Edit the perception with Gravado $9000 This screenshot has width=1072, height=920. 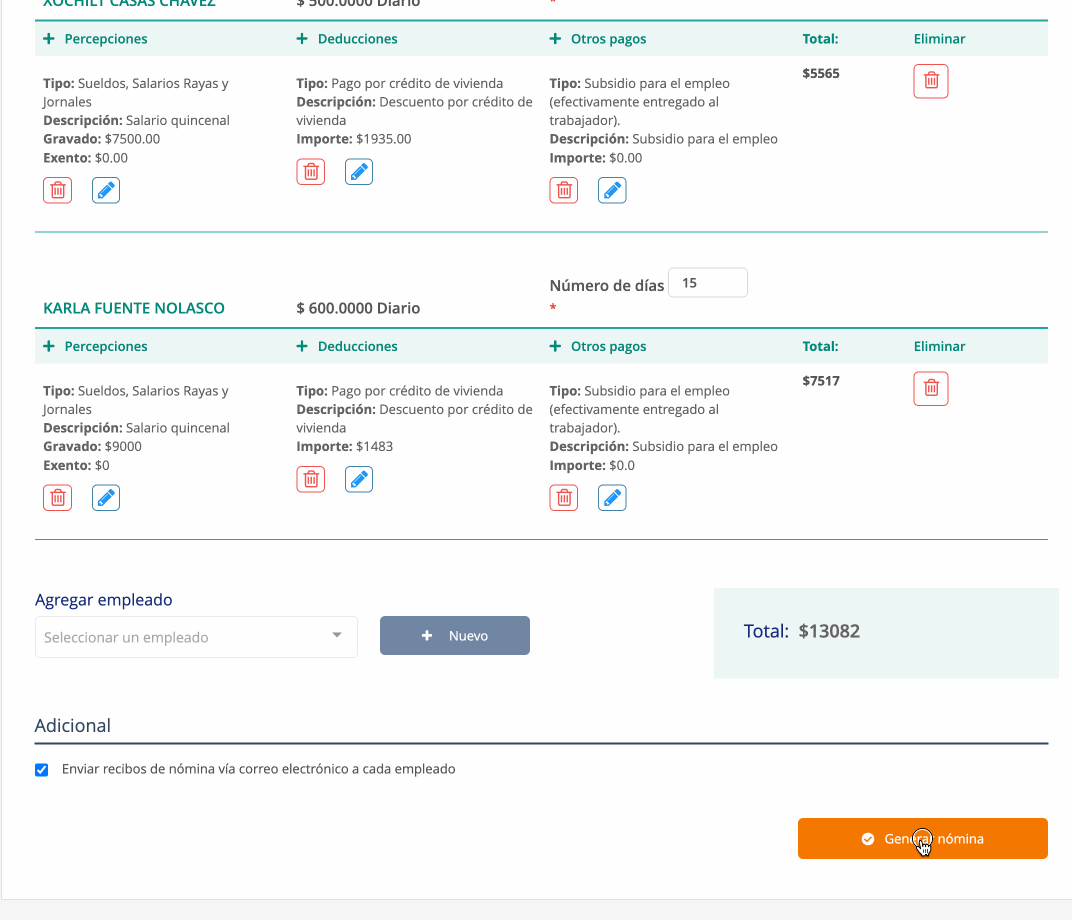click(x=106, y=498)
